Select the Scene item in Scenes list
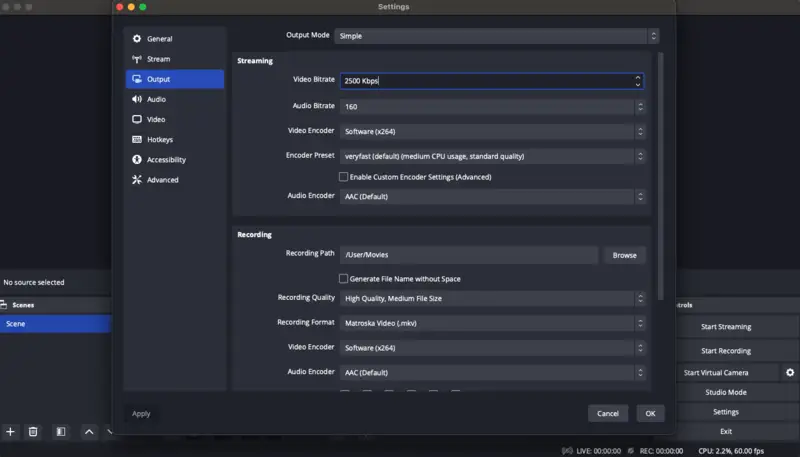Image resolution: width=800 pixels, height=457 pixels. 55,324
